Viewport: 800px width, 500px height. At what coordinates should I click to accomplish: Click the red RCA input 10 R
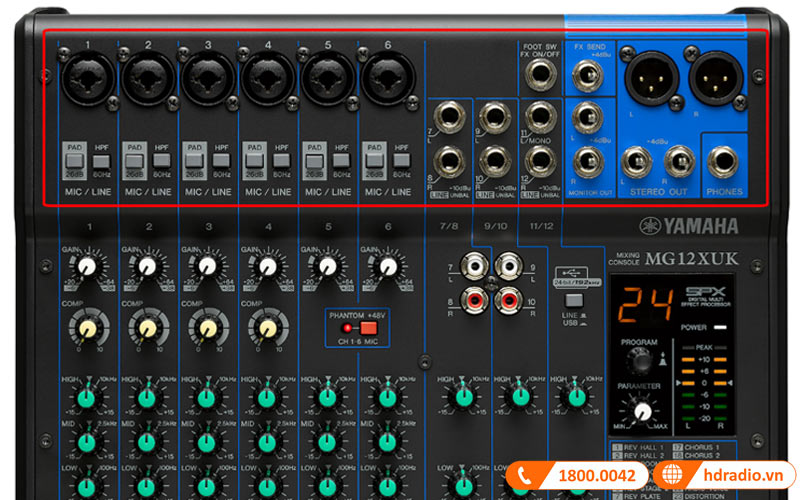pos(509,300)
